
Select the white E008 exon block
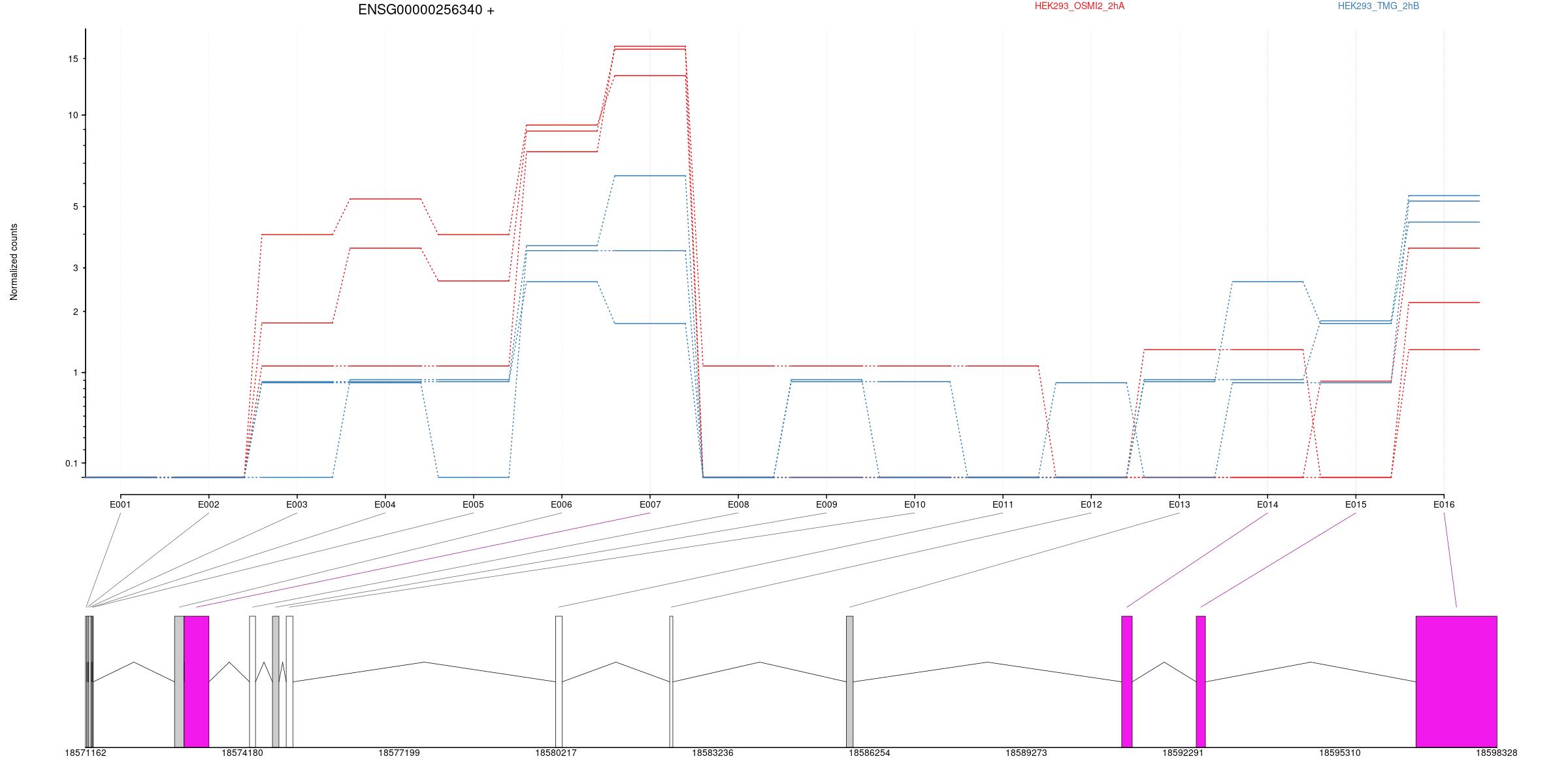click(253, 681)
